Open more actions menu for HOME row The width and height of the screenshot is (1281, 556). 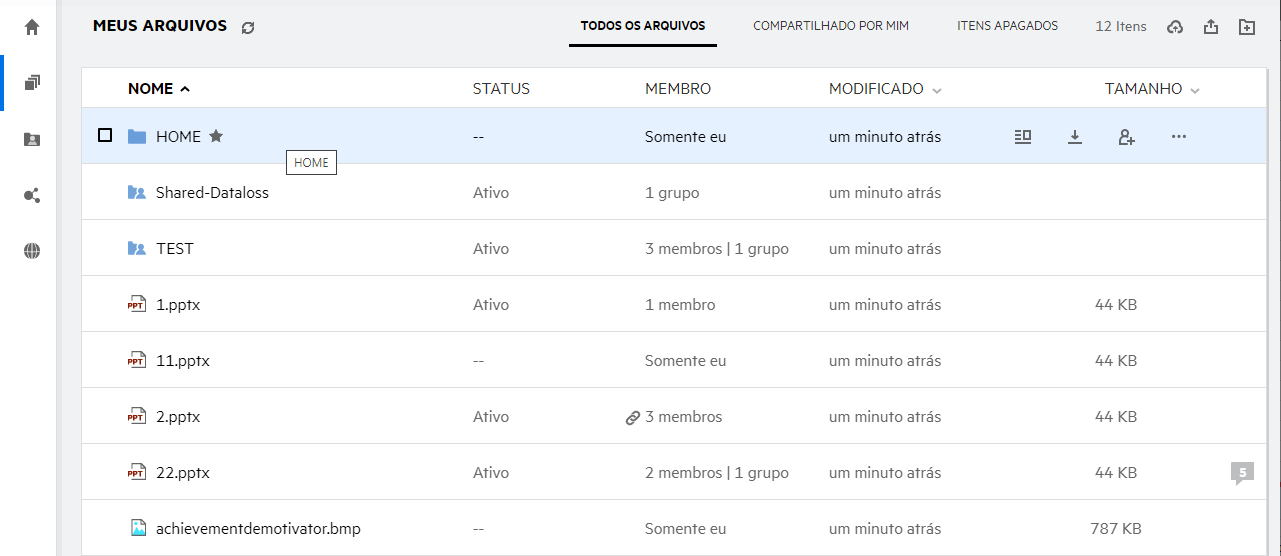pos(1178,137)
